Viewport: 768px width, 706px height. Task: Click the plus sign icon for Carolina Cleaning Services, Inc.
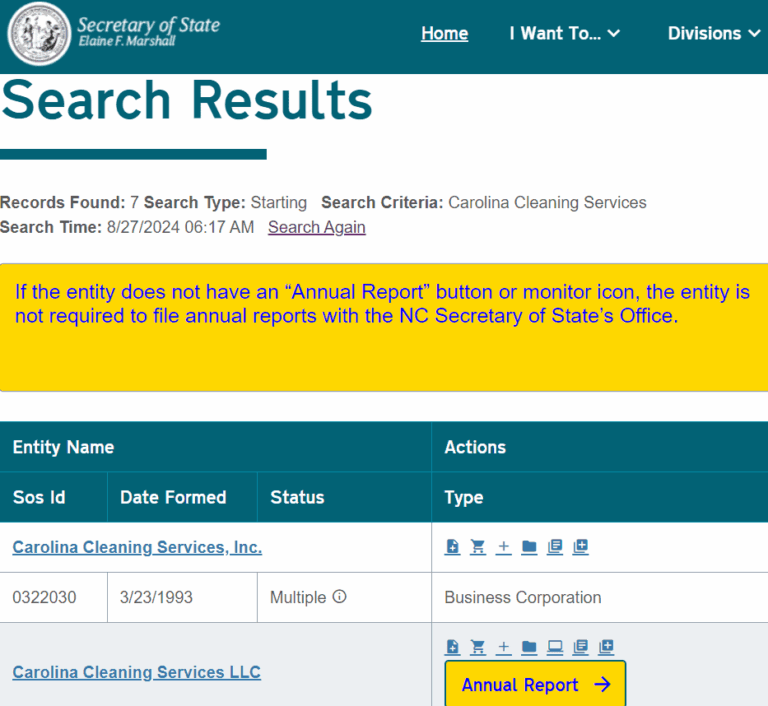click(504, 547)
